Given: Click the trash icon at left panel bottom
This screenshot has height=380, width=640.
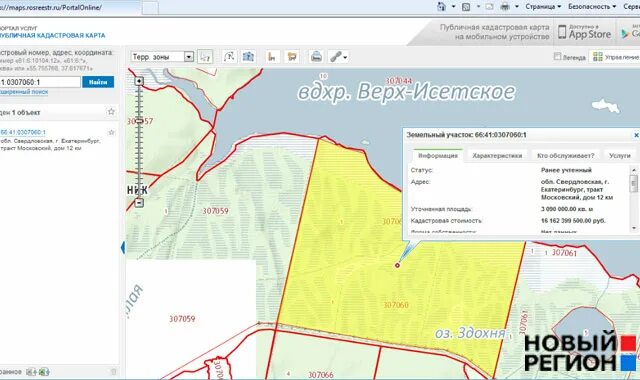Looking at the screenshot, I should click(x=113, y=372).
